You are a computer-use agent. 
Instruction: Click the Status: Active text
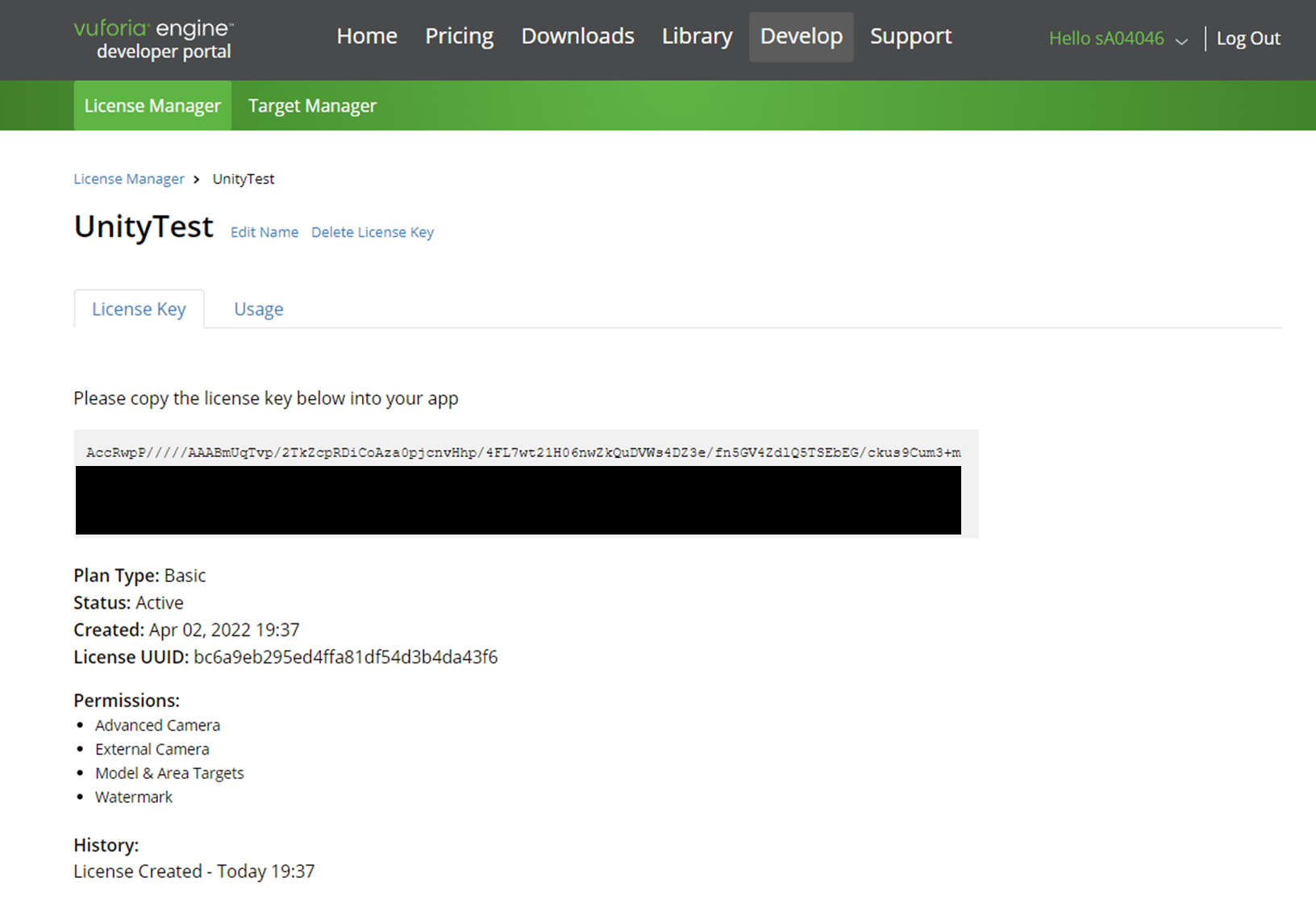[x=128, y=603]
